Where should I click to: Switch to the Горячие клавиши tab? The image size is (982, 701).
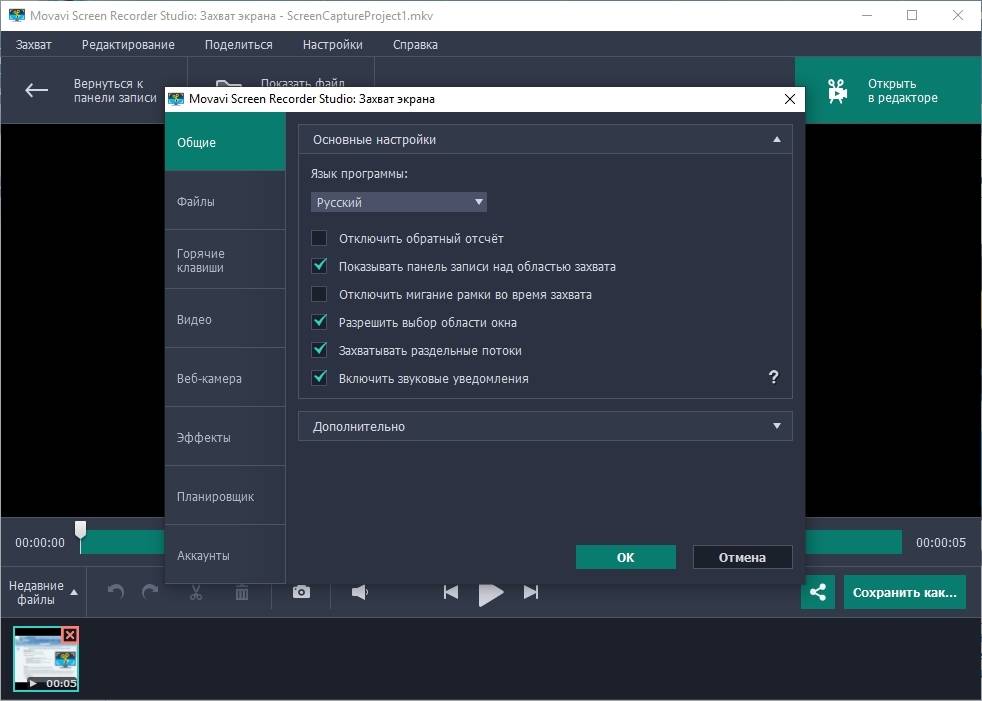pos(225,260)
